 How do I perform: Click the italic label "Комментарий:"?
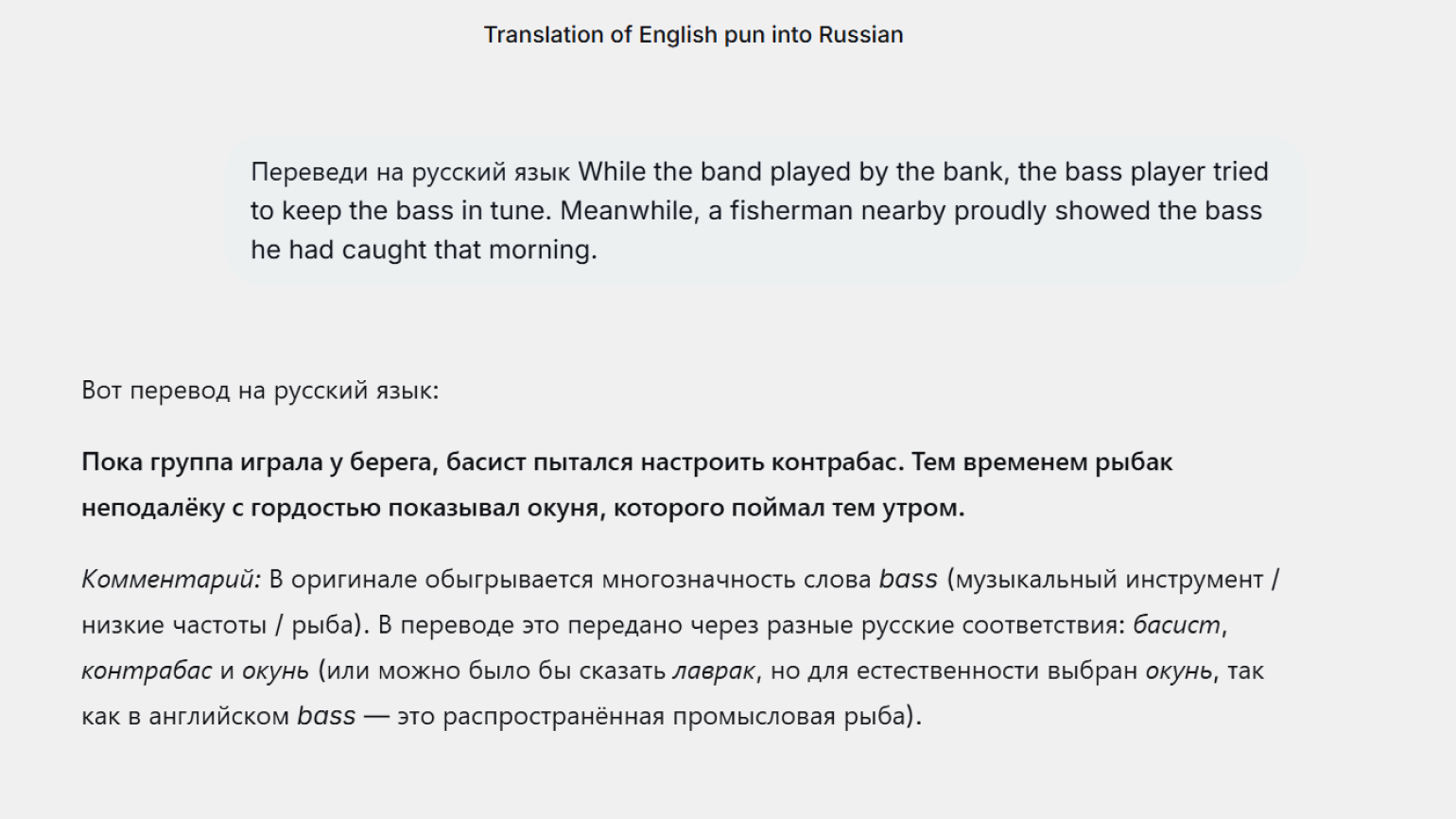(x=171, y=580)
